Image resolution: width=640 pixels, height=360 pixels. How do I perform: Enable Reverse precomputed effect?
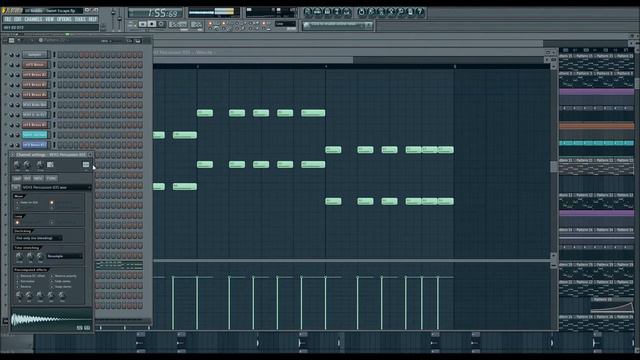18,287
